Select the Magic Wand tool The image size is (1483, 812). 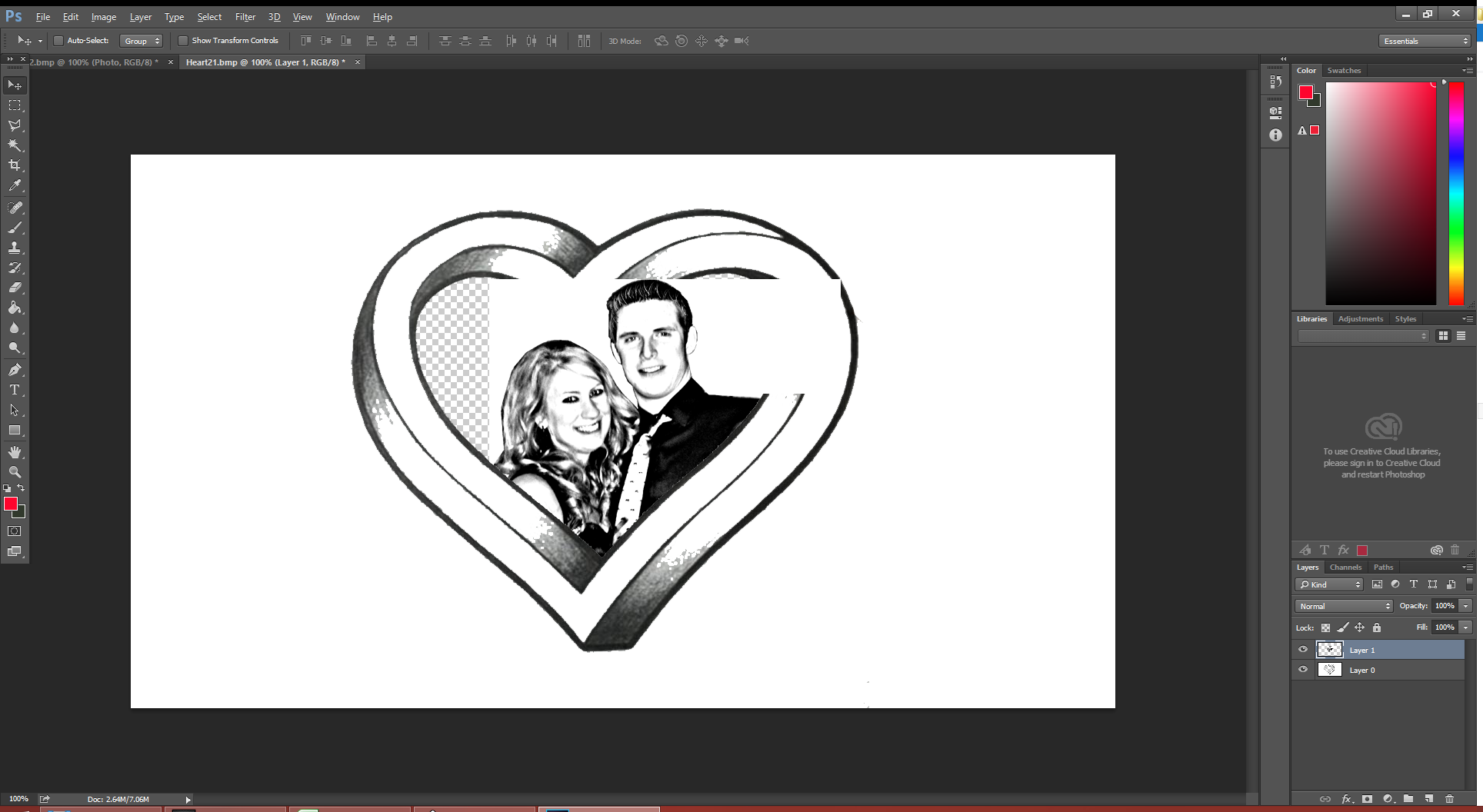click(15, 145)
